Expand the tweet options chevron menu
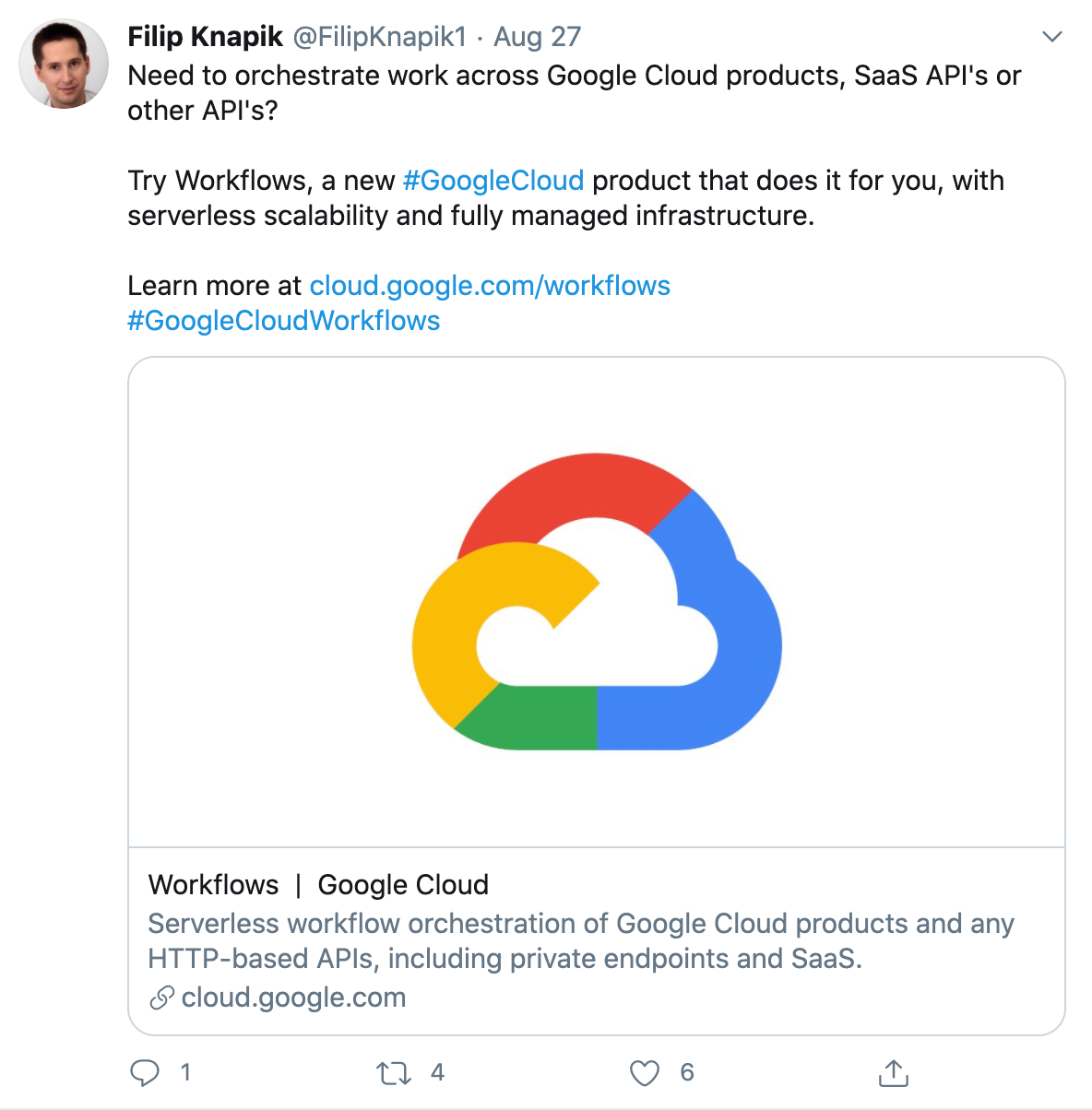Image resolution: width=1092 pixels, height=1110 pixels. pyautogui.click(x=1052, y=37)
